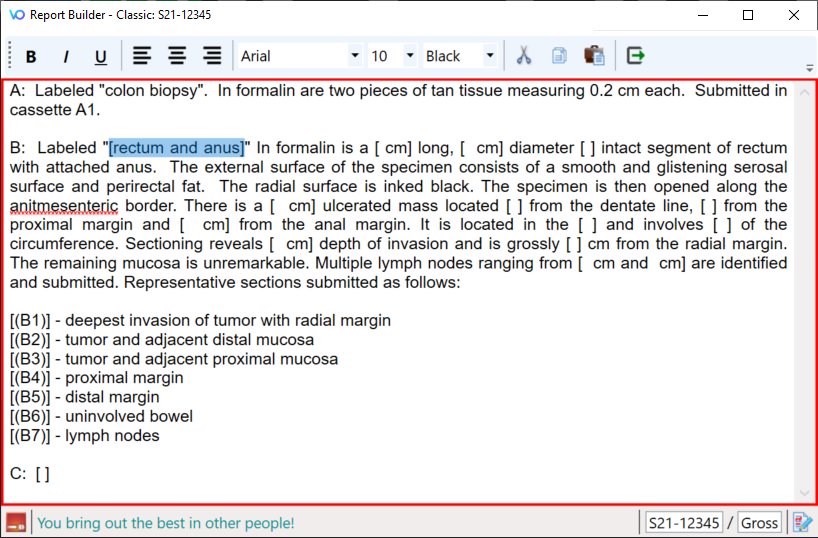Expand toolbar overflow options arrow
Viewport: 818px width, 538px height.
click(x=809, y=68)
